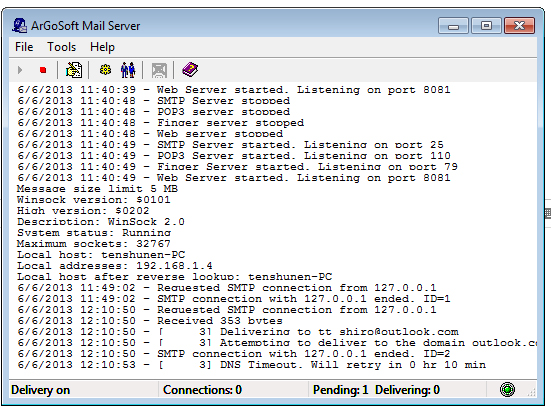551x410 pixels.
Task: Open Help via the purple book icon
Action: click(190, 70)
